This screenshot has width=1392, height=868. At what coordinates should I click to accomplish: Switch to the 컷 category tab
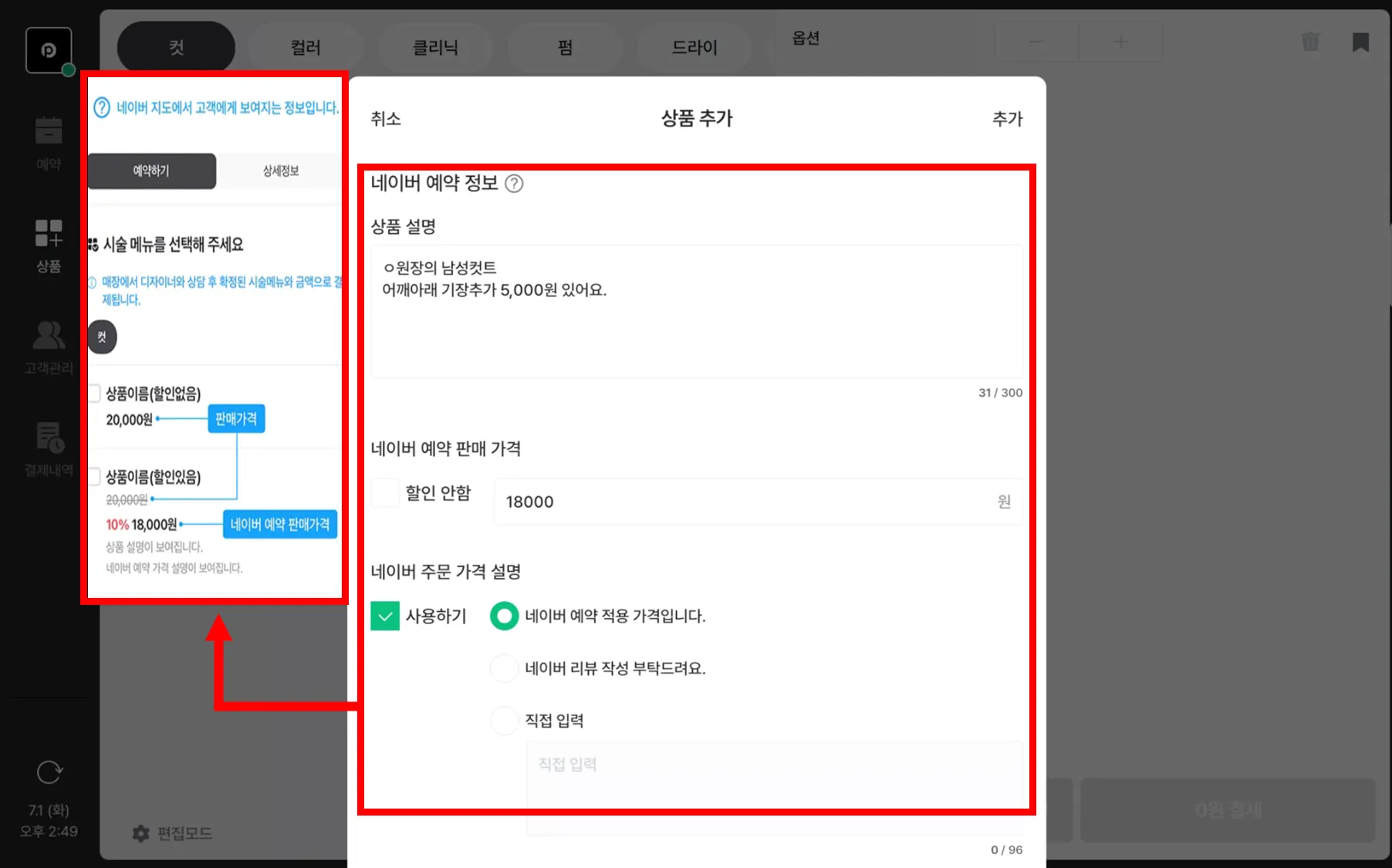point(176,48)
